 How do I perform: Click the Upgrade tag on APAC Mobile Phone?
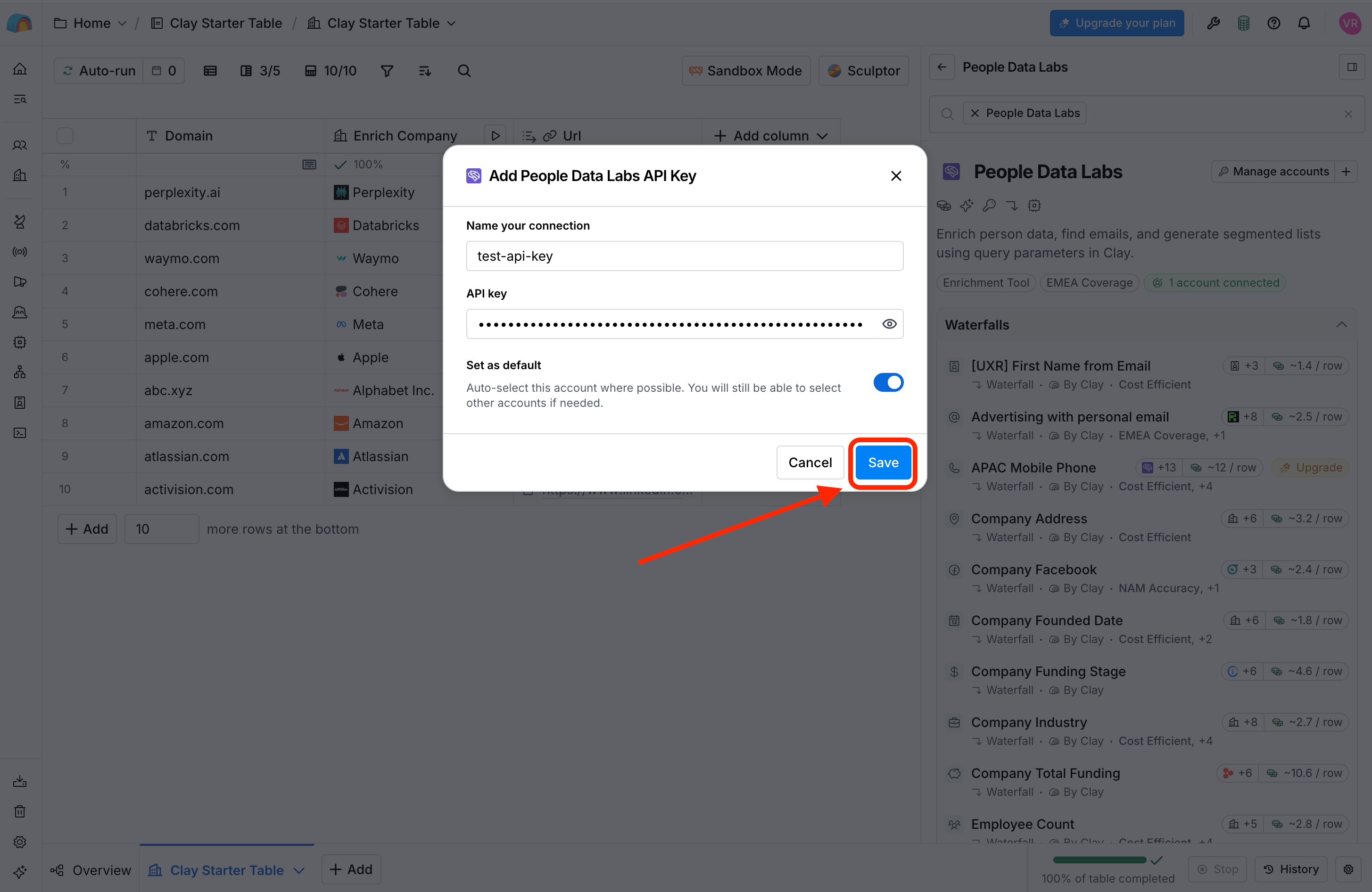(1311, 468)
